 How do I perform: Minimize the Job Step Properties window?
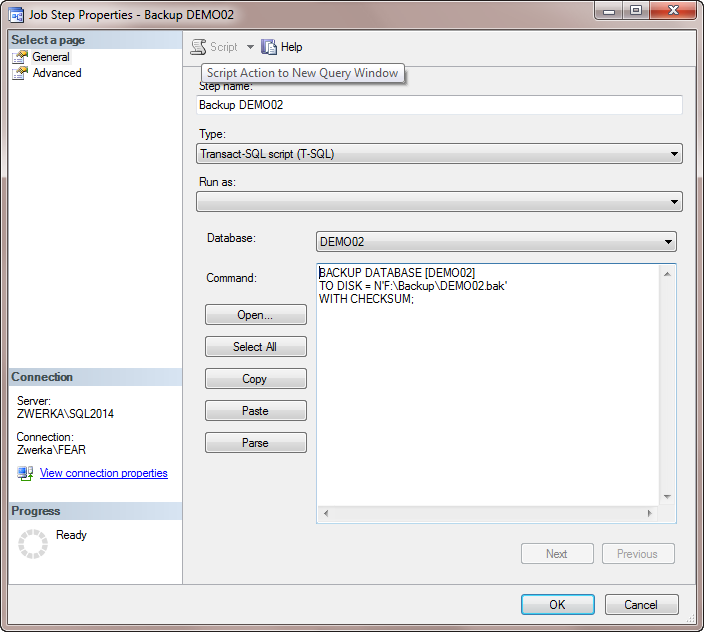tap(609, 10)
